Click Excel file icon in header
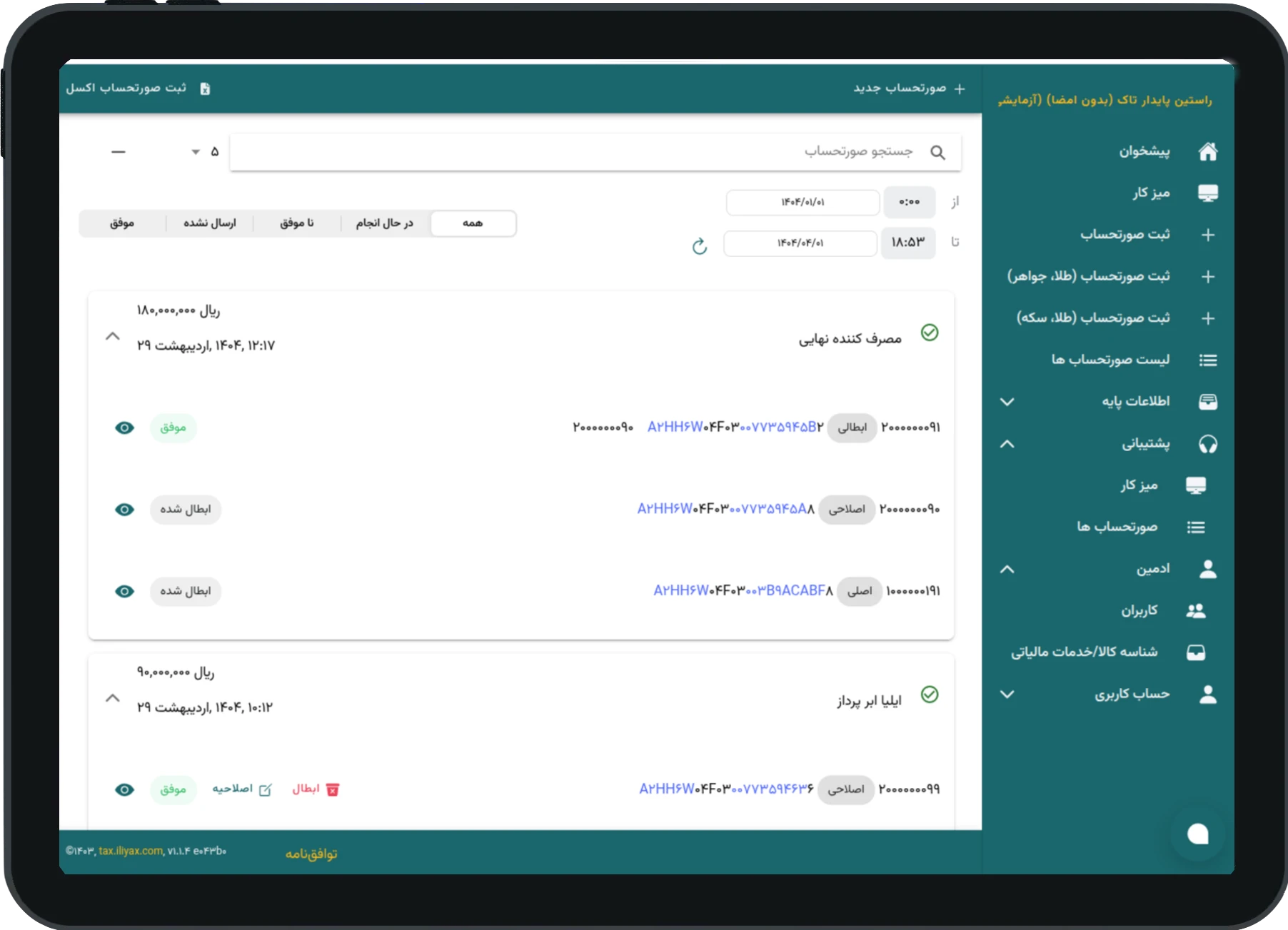Screen dimensions: 1288x930 pyautogui.click(x=205, y=89)
